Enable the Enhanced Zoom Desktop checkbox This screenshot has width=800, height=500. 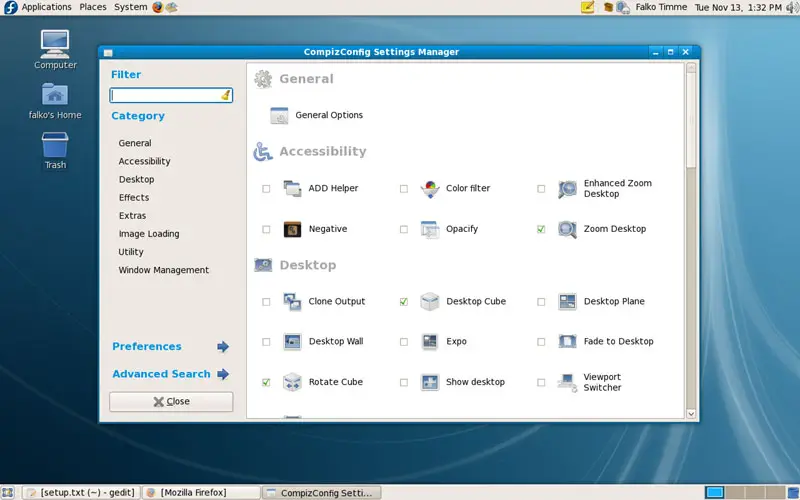click(x=541, y=189)
